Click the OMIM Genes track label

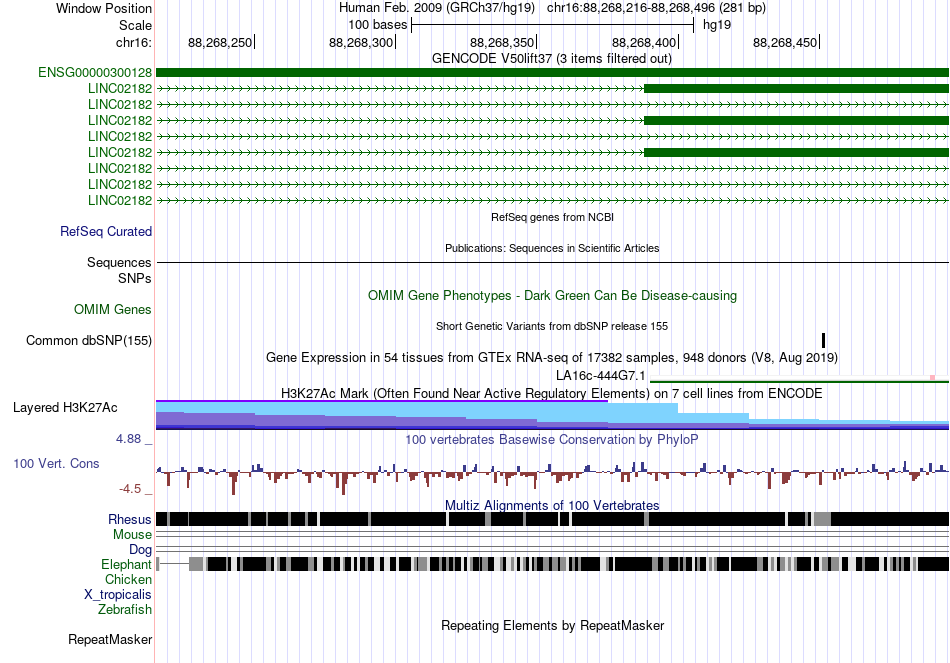click(112, 310)
